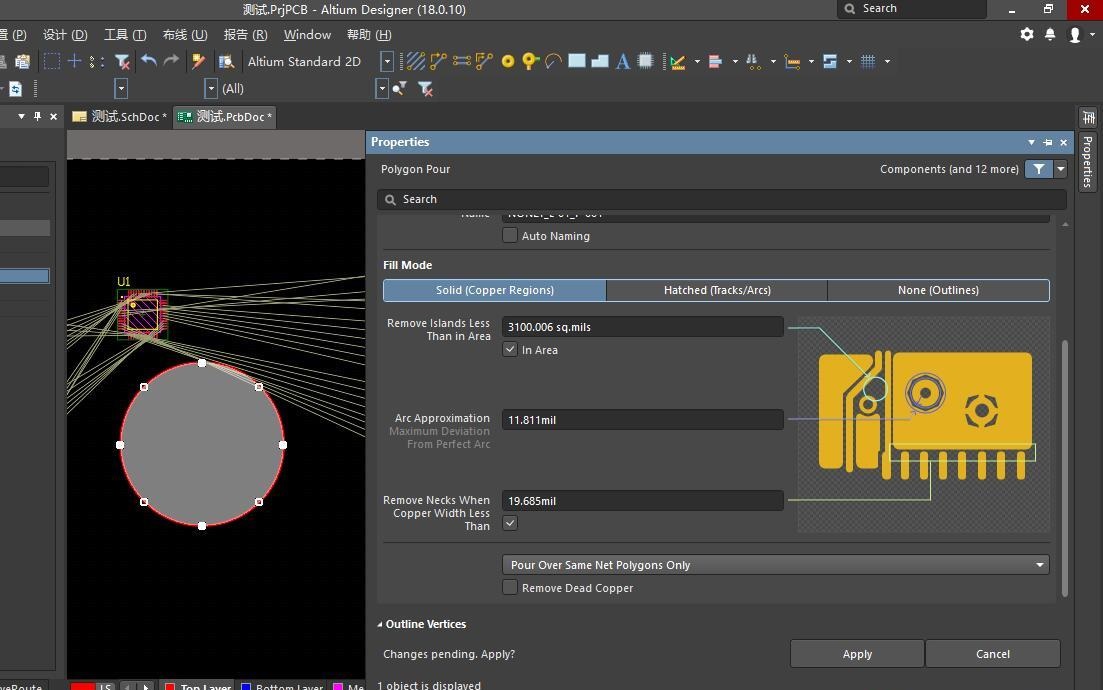This screenshot has height=690, width=1103.
Task: Switch to the 测试.SchDoc tab
Action: click(x=120, y=117)
